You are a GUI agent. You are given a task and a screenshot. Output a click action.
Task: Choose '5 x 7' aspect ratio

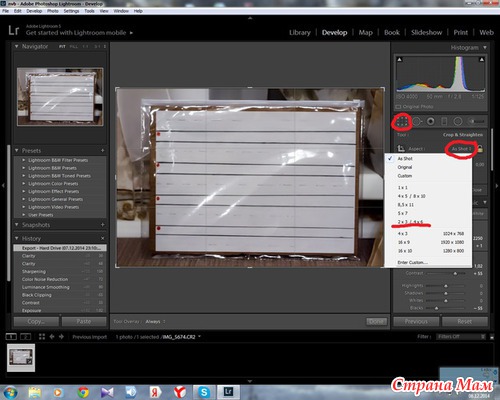pos(402,213)
